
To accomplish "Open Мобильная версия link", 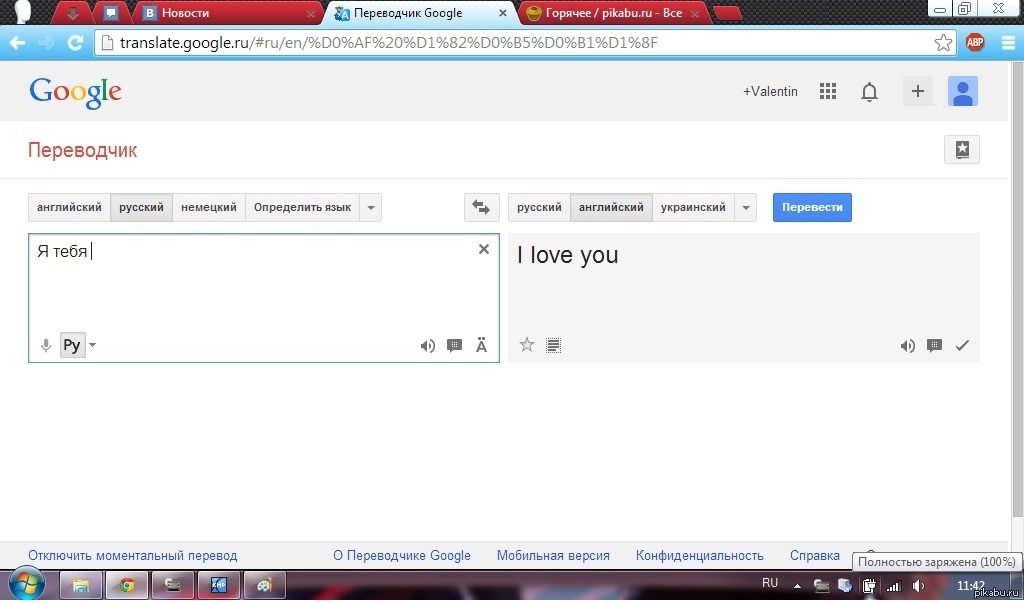I will [x=553, y=556].
